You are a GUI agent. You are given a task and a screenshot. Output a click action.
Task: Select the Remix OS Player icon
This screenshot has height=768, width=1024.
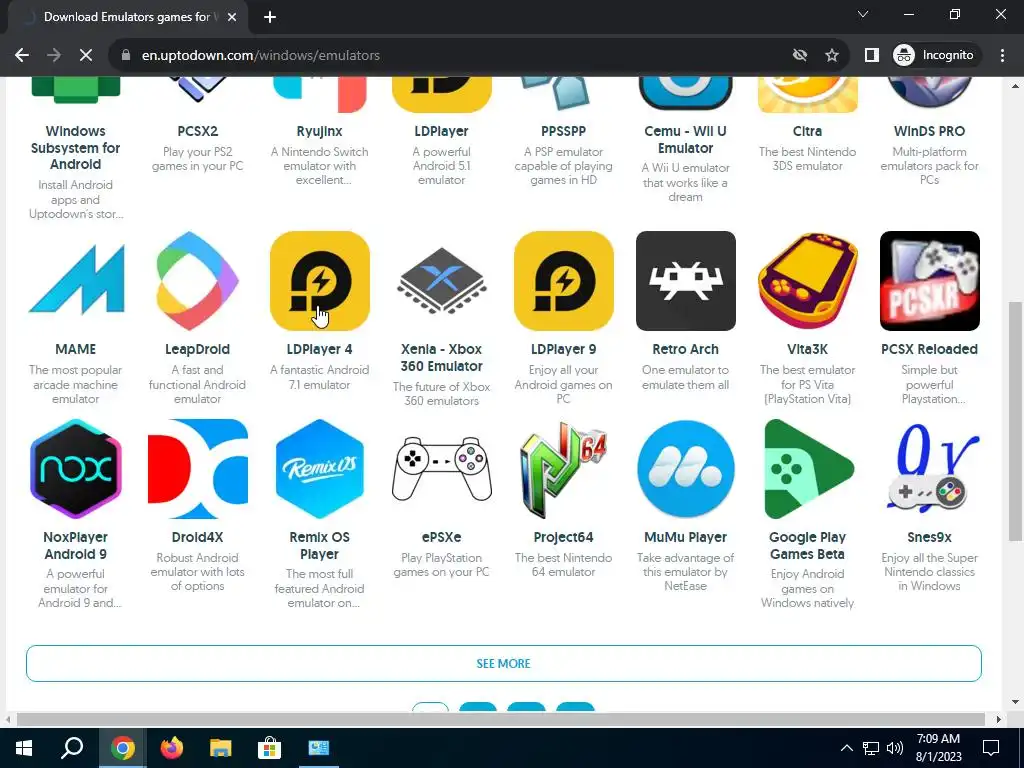coord(319,469)
